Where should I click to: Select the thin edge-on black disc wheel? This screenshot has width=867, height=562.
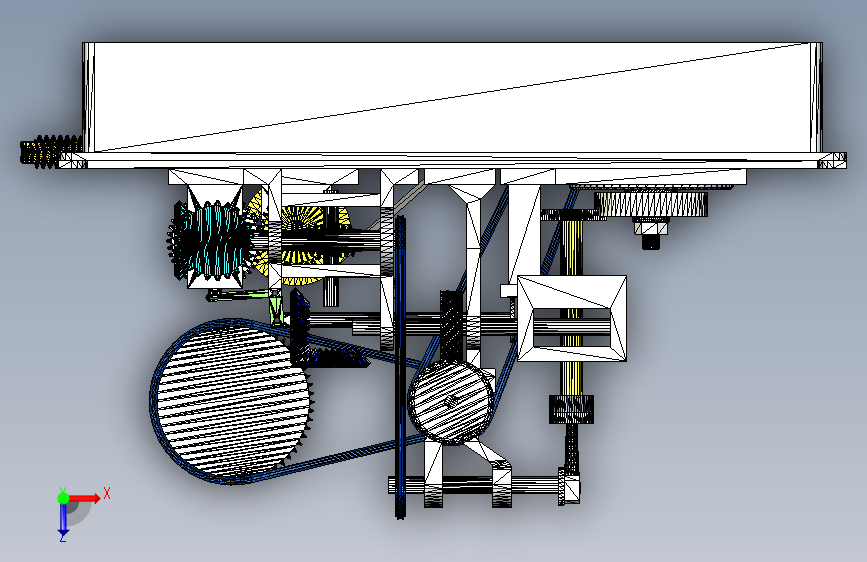pos(400,367)
